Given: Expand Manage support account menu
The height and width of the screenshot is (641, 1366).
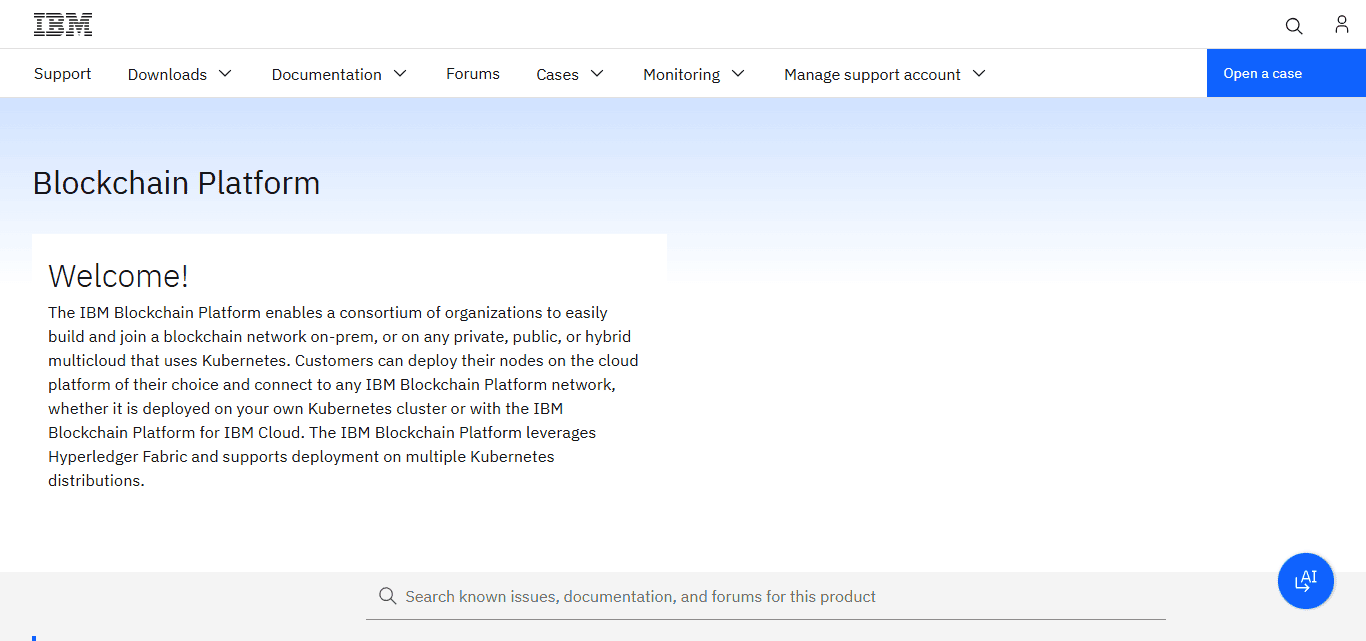Looking at the screenshot, I should coord(885,74).
